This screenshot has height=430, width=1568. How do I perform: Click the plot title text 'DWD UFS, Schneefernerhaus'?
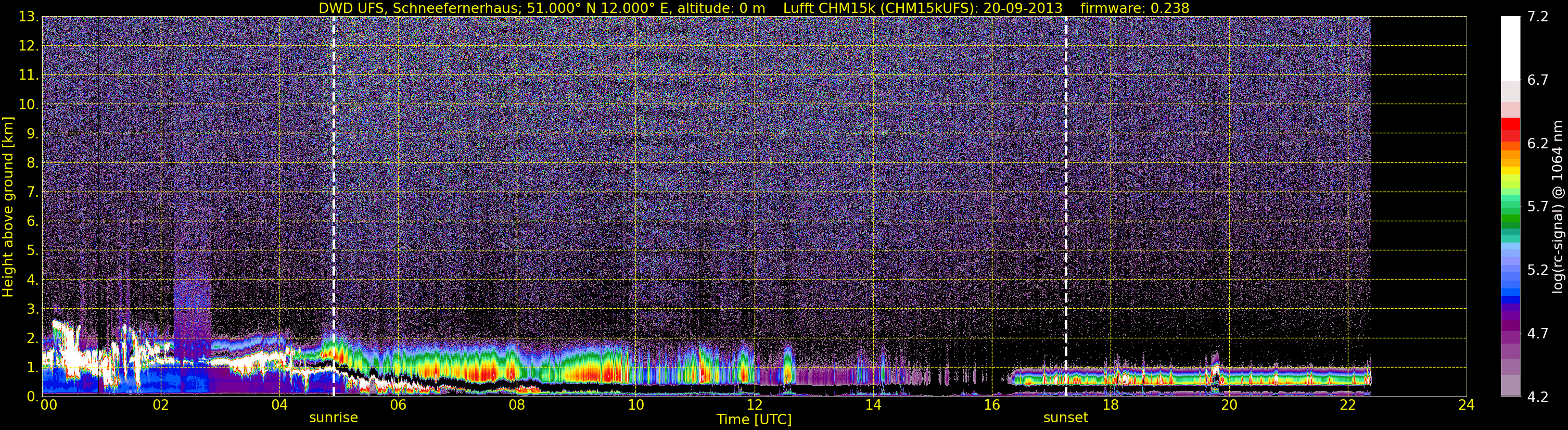(418, 8)
